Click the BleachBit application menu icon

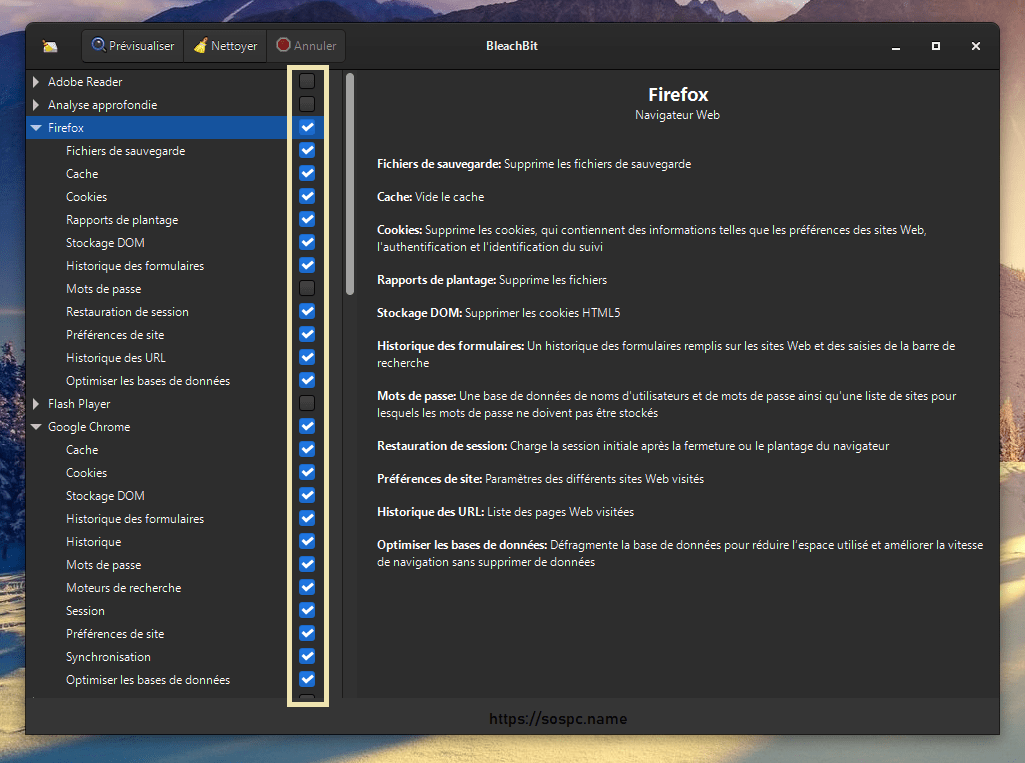pyautogui.click(x=50, y=47)
